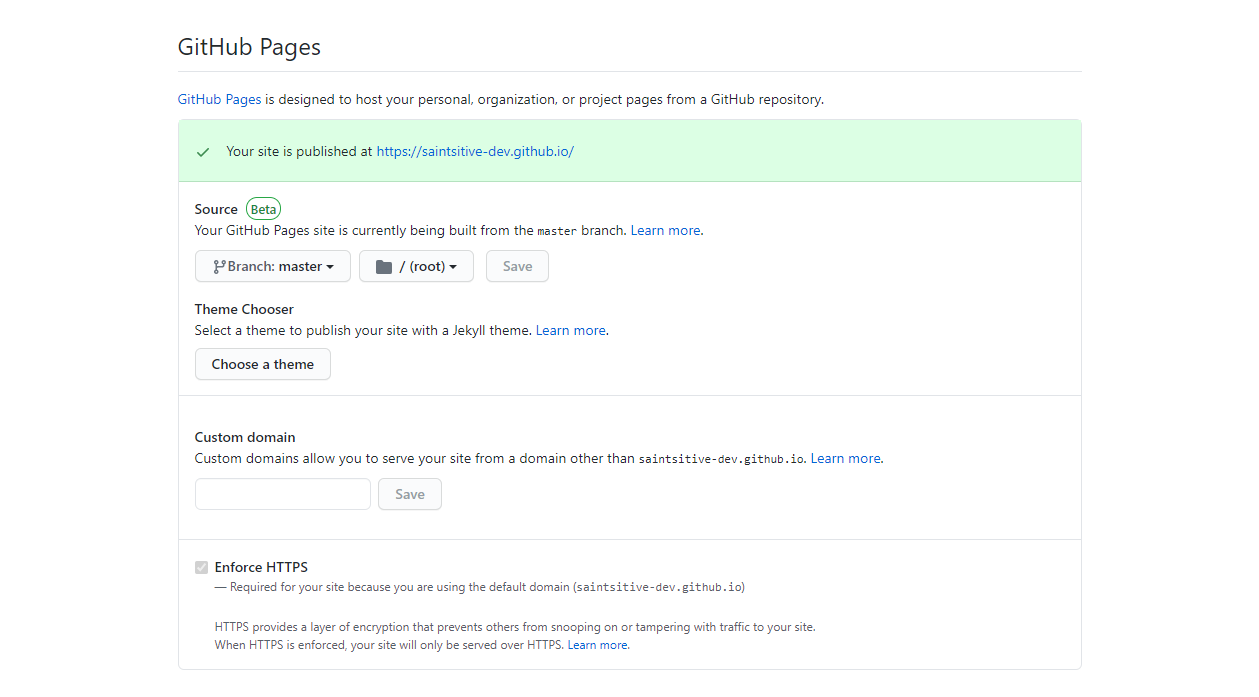The height and width of the screenshot is (697, 1259).
Task: Open Learn more about custom domains
Action: tap(845, 458)
